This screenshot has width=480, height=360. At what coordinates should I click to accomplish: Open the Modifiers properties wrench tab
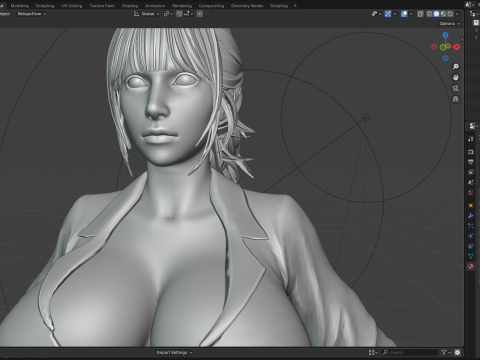coord(471,216)
